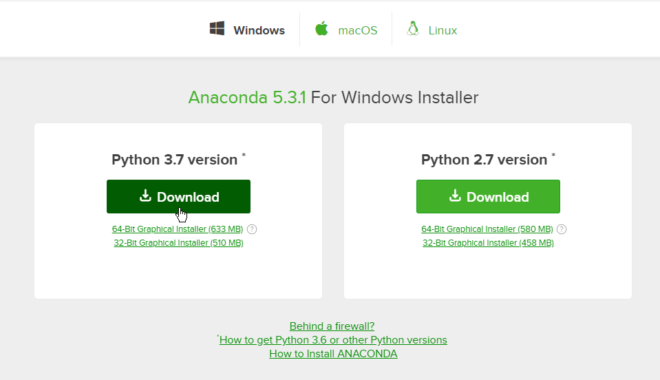The width and height of the screenshot is (660, 380).
Task: Open How to Install ANACONDA link
Action: (333, 354)
